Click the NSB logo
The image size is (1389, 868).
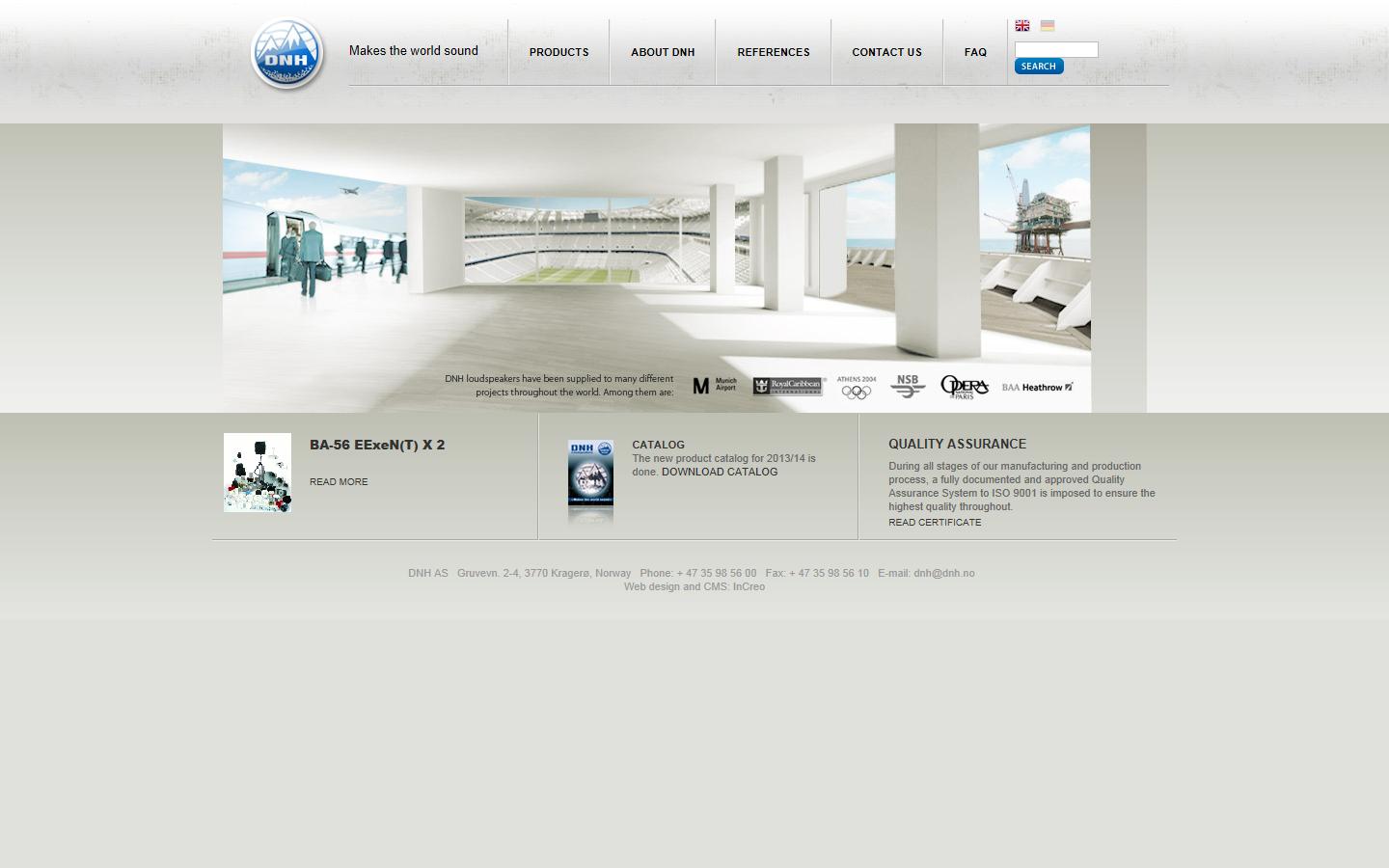click(x=907, y=386)
